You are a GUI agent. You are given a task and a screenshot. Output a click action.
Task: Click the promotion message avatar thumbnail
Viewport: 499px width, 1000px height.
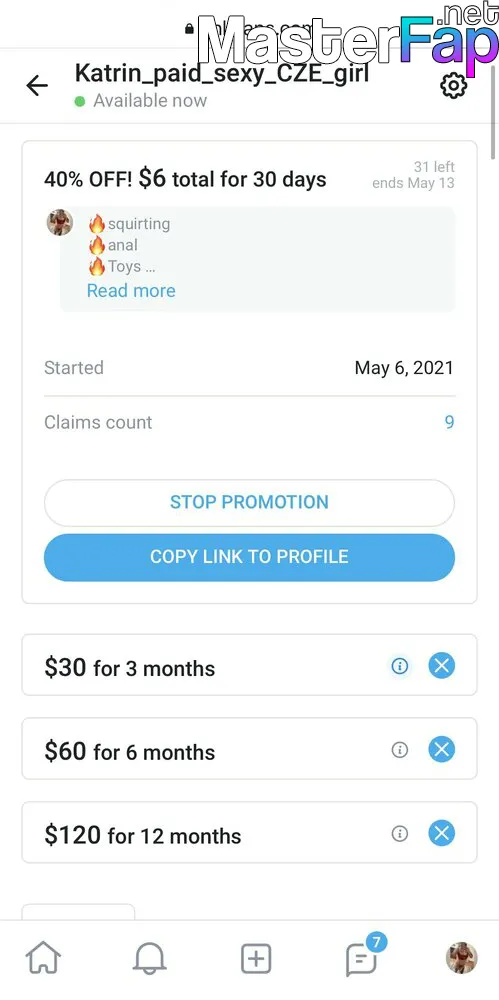[x=59, y=223]
